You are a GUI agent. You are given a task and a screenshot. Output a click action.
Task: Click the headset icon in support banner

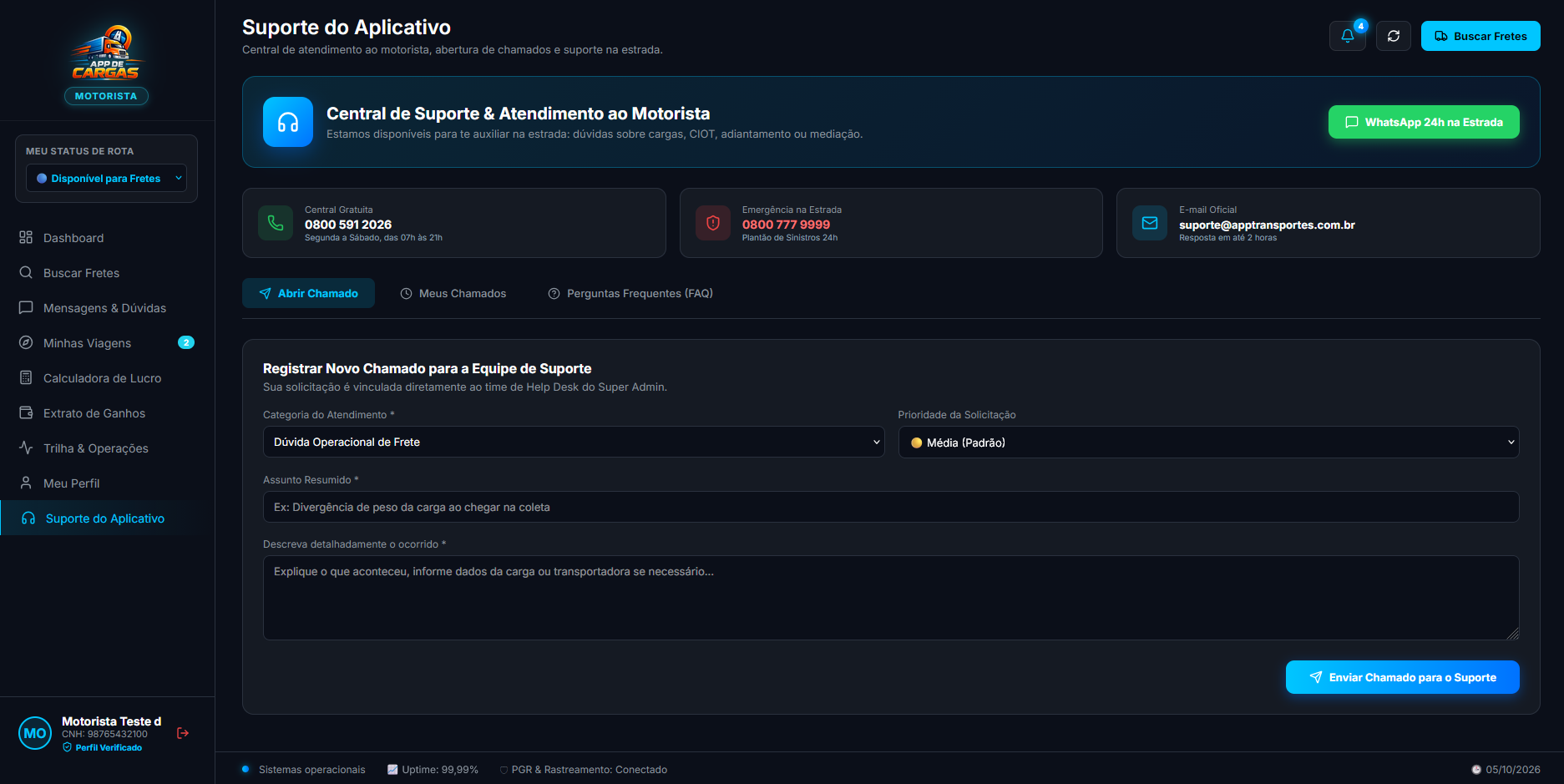click(x=288, y=122)
